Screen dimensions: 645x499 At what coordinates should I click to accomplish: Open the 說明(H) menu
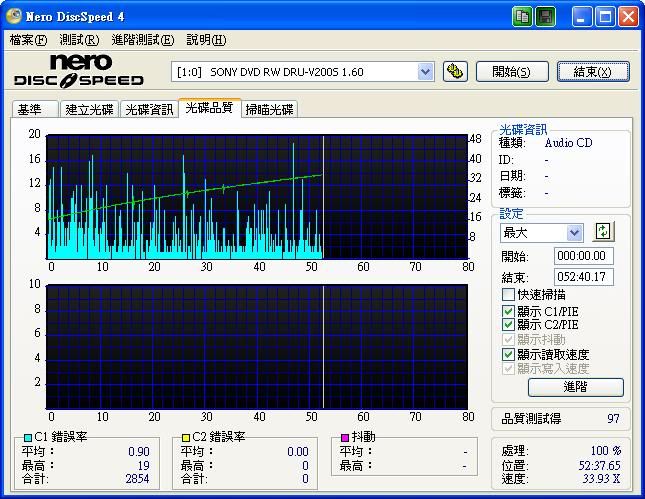coord(206,40)
